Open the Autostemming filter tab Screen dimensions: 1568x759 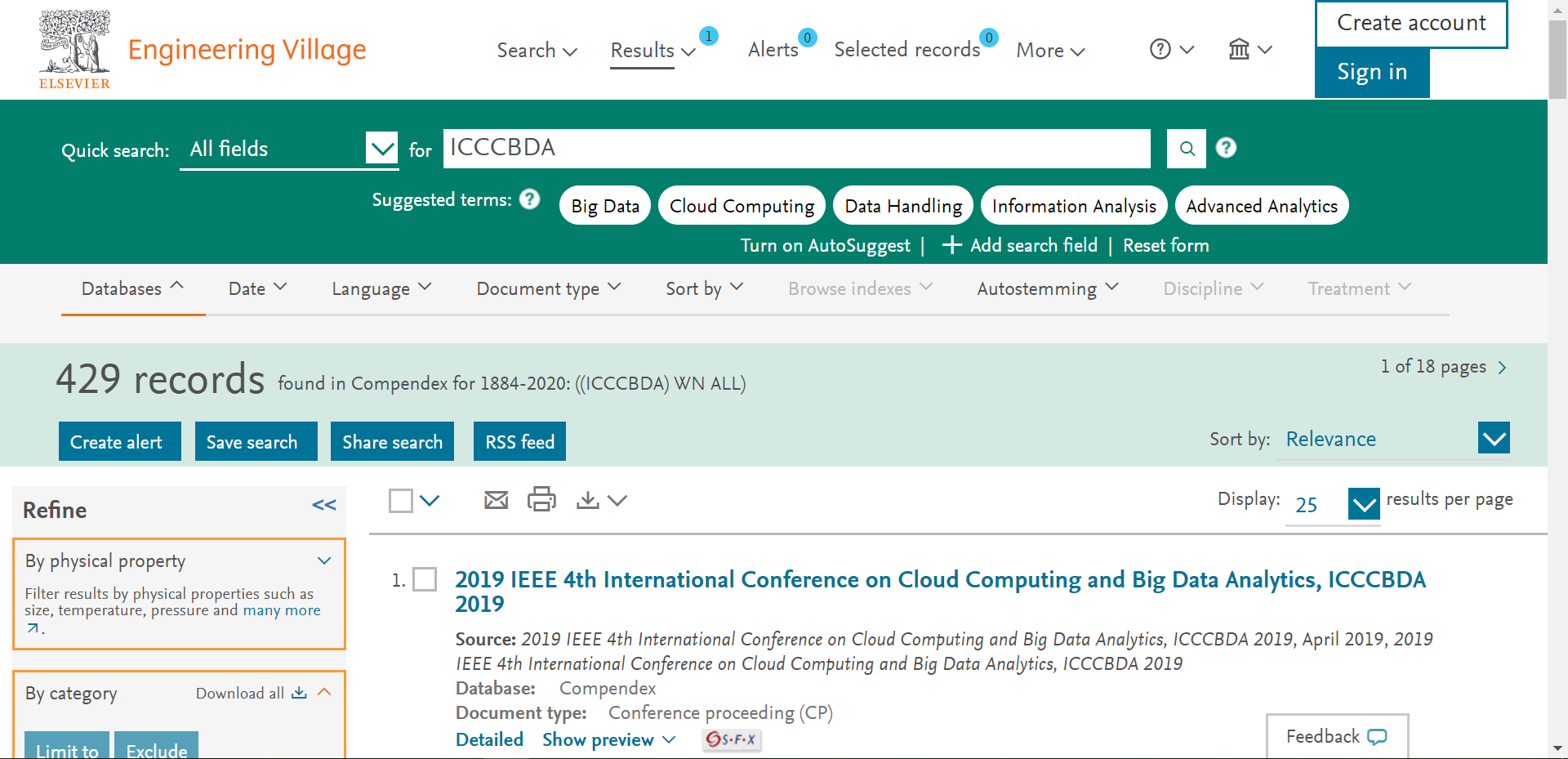[1047, 288]
